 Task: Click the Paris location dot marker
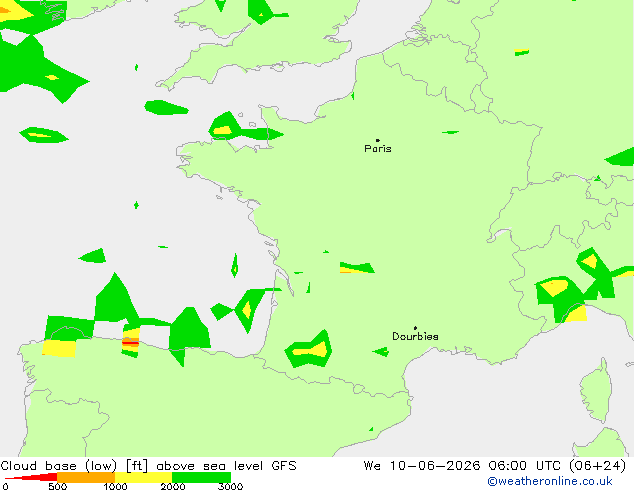click(x=378, y=140)
